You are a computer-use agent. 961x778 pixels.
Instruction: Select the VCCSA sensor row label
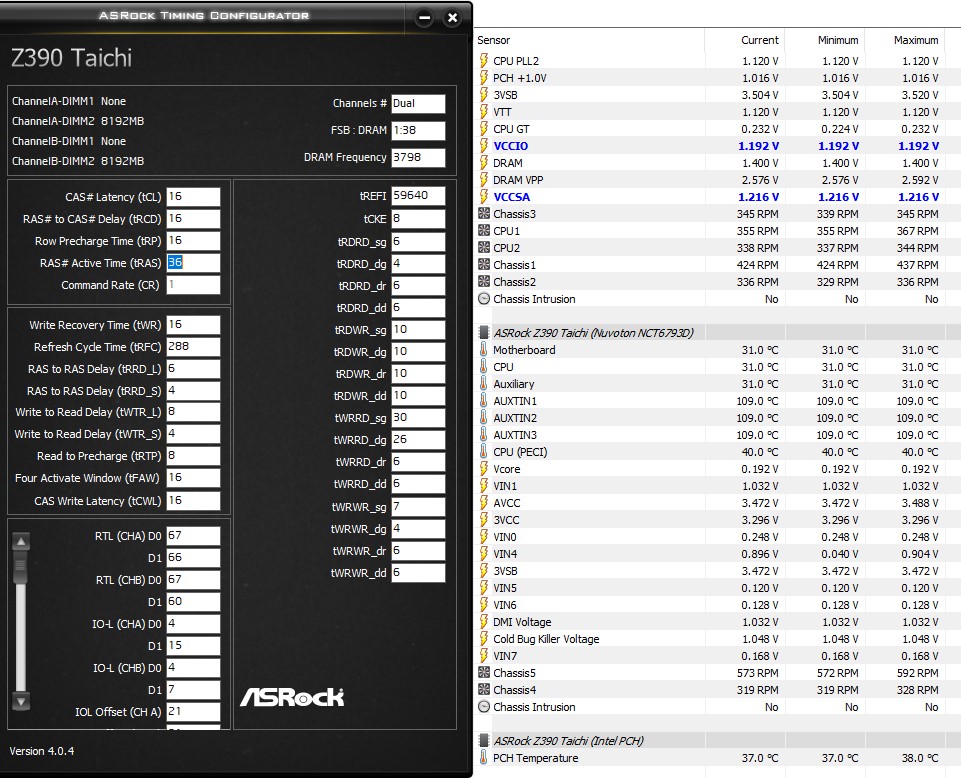[x=512, y=197]
